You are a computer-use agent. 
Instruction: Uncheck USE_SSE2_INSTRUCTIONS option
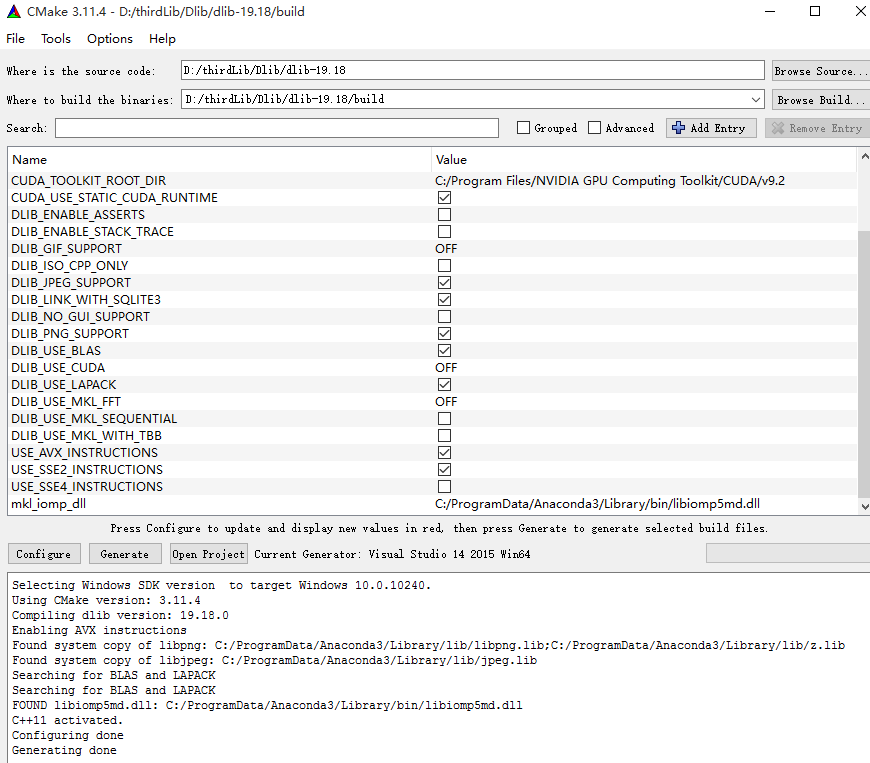444,469
